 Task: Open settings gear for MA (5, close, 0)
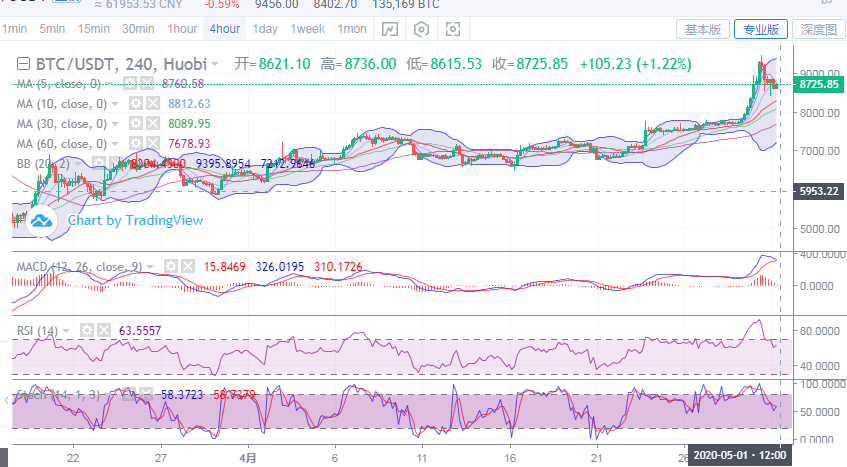[x=130, y=83]
